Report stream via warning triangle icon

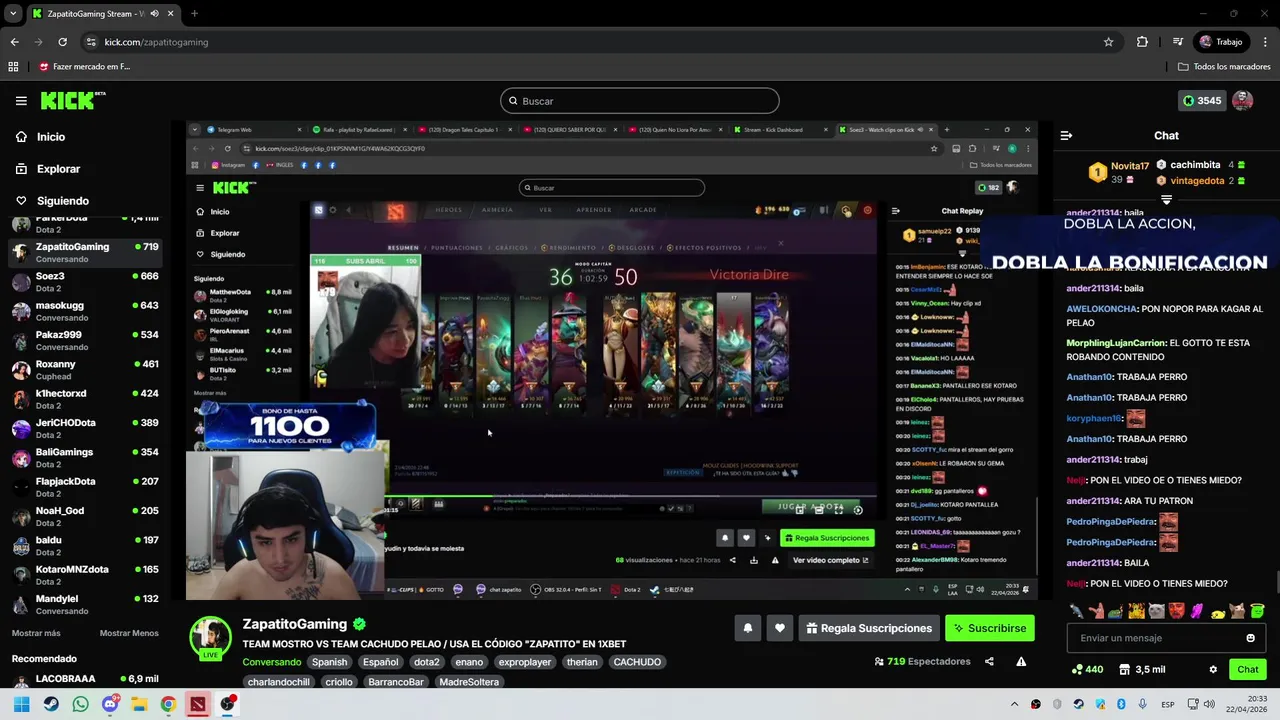[1021, 661]
